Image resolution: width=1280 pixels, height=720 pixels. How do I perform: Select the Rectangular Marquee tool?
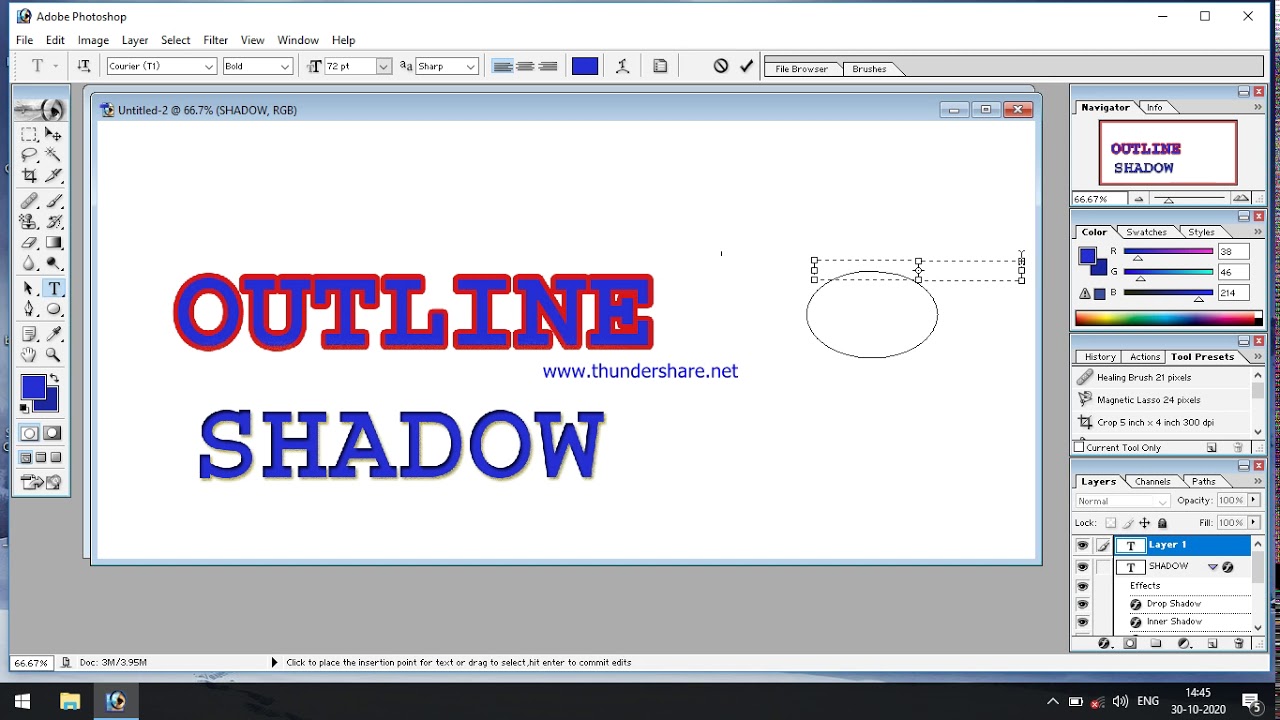[29, 135]
